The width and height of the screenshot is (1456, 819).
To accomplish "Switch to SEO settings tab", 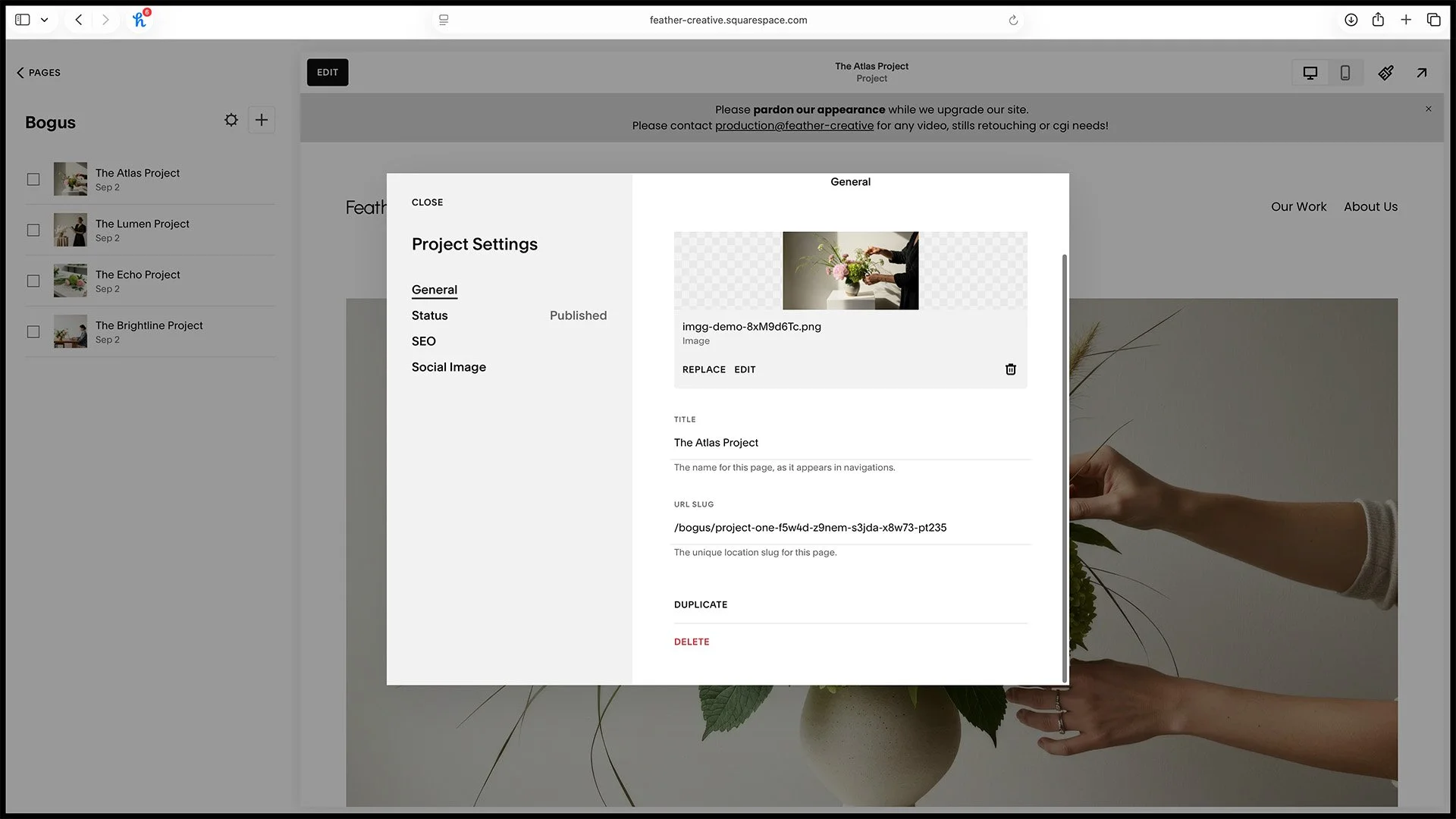I will click(423, 341).
